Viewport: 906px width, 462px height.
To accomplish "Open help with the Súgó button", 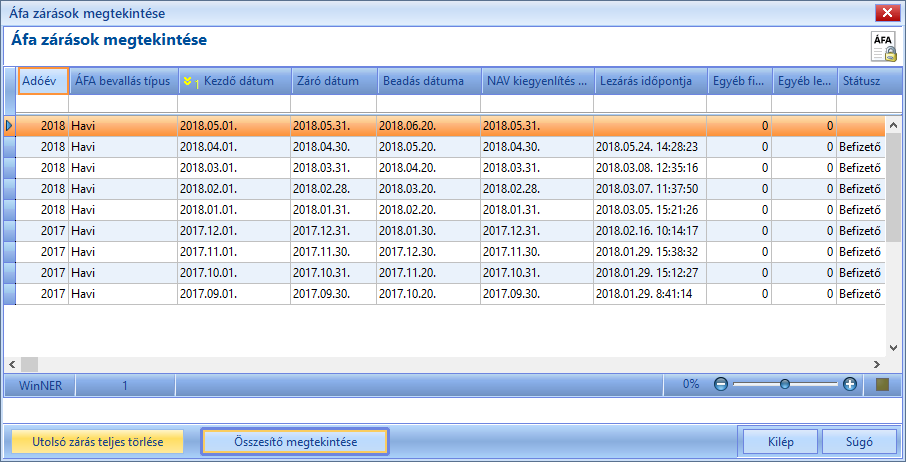I will (x=859, y=442).
